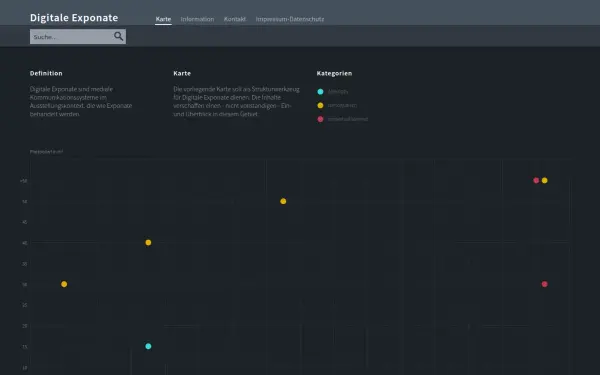600x375 pixels.
Task: Select the yellow data point at level 50
Action: 283,201
